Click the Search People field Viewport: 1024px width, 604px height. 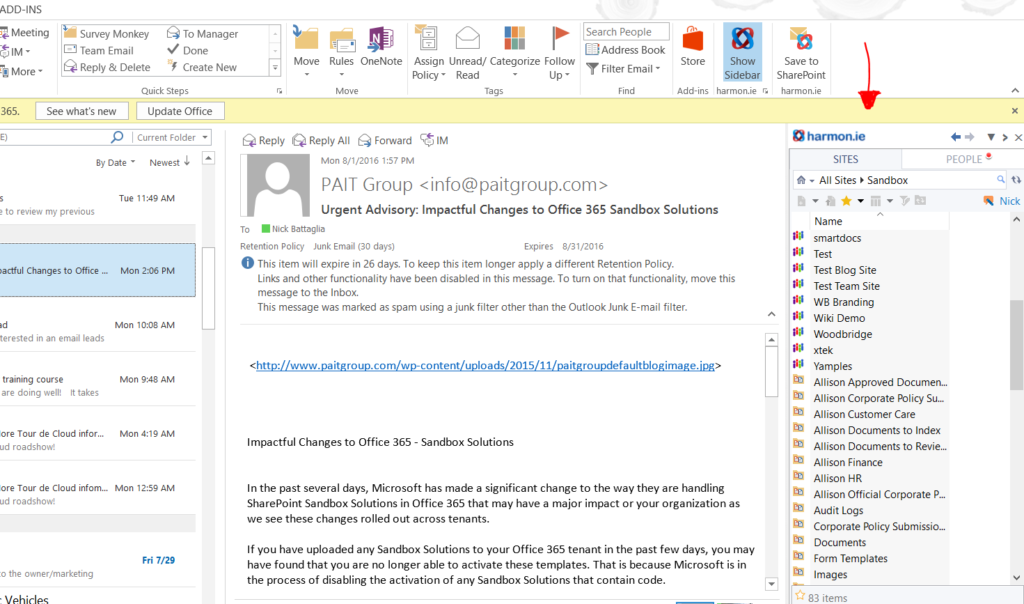(x=626, y=31)
